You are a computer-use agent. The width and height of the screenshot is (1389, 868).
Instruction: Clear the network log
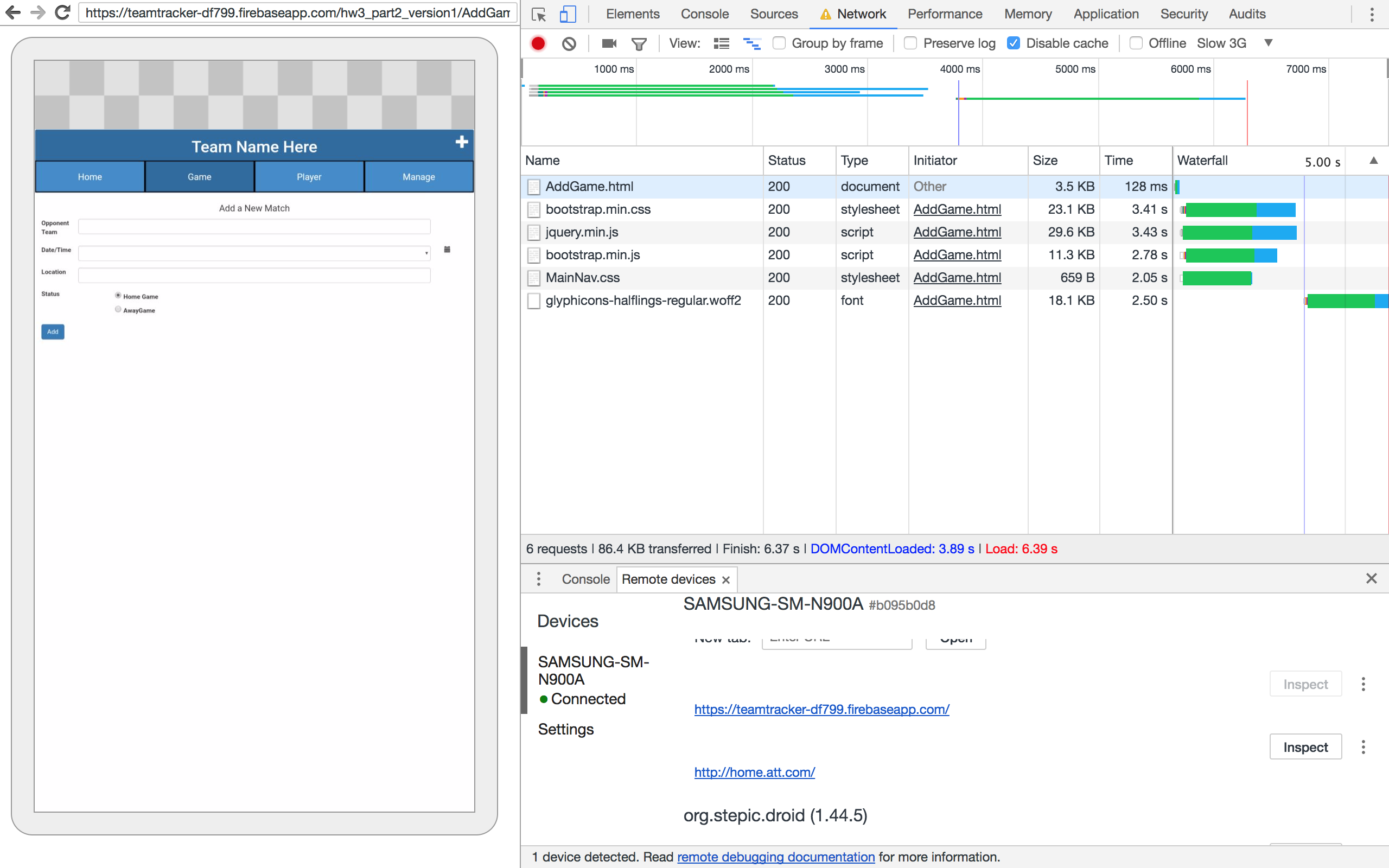569,43
